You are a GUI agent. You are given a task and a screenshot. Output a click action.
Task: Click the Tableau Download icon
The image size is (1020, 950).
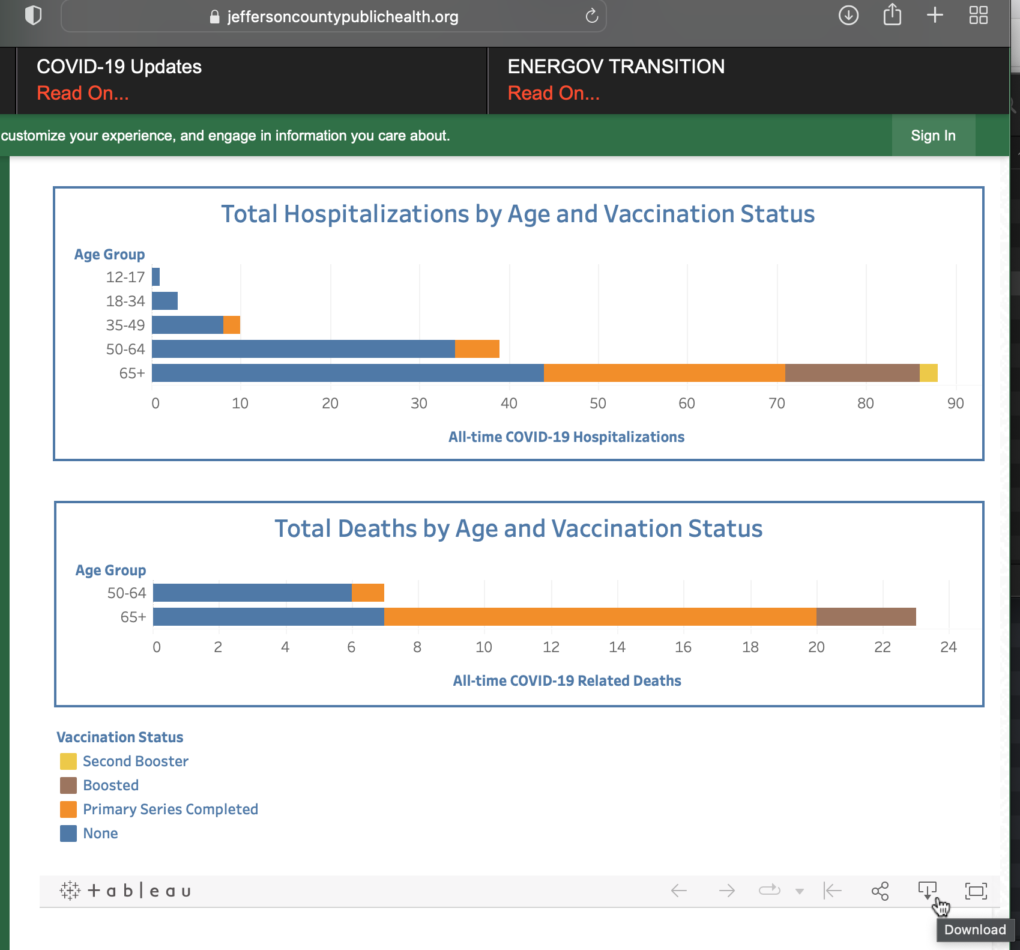pyautogui.click(x=927, y=890)
